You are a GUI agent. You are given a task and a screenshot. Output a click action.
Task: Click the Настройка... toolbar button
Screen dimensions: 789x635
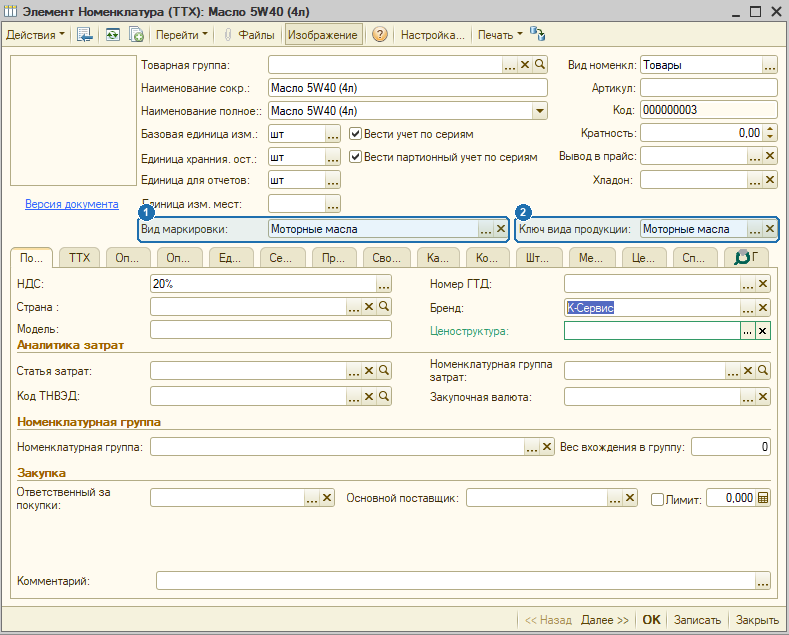click(x=432, y=35)
